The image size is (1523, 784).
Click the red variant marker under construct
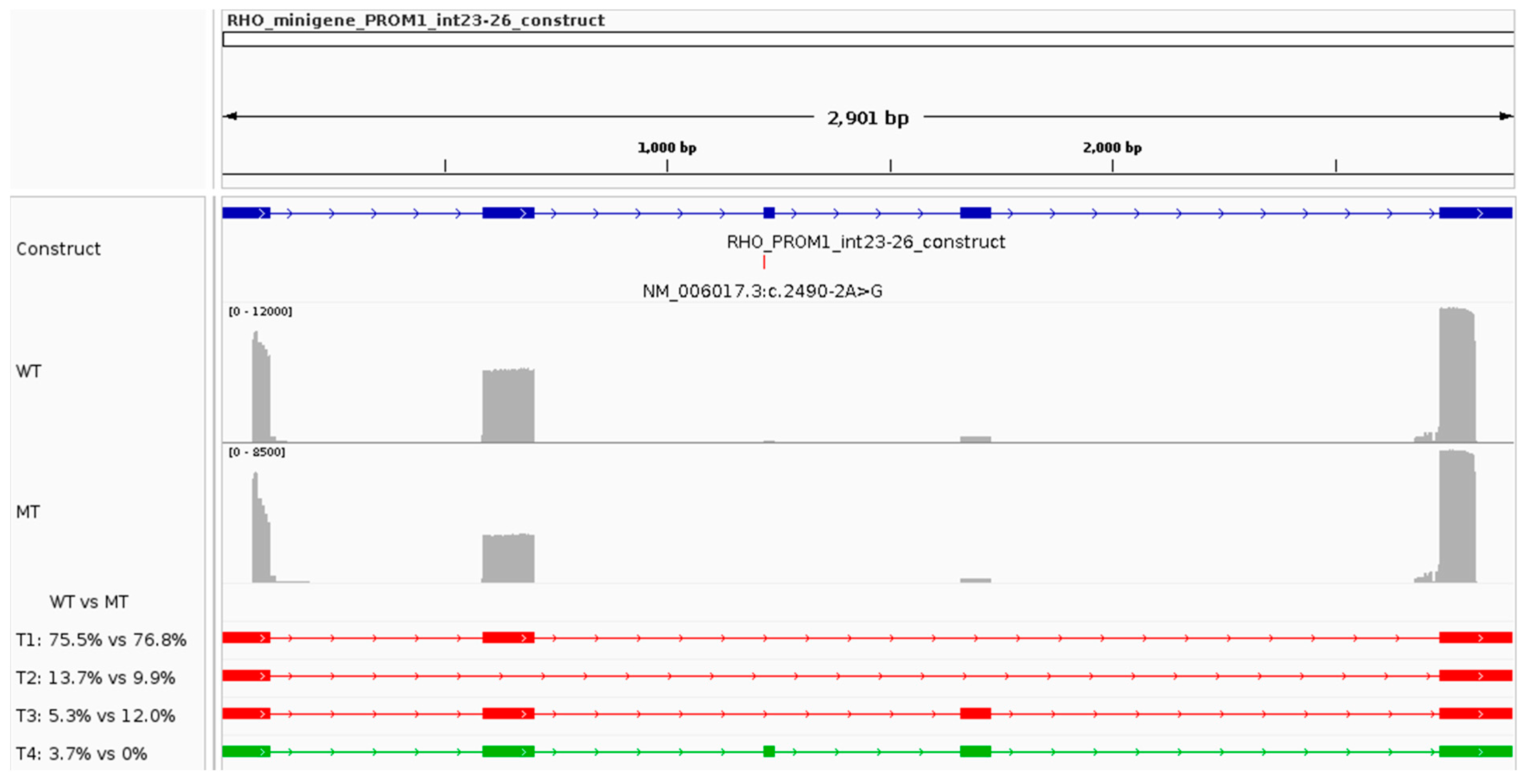[764, 262]
